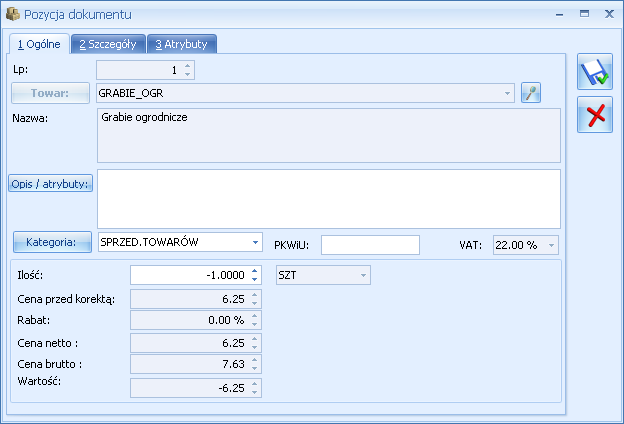Decrease Ilość with the down spinner arrow
Viewport: 624px width, 424px height.
coord(255,279)
